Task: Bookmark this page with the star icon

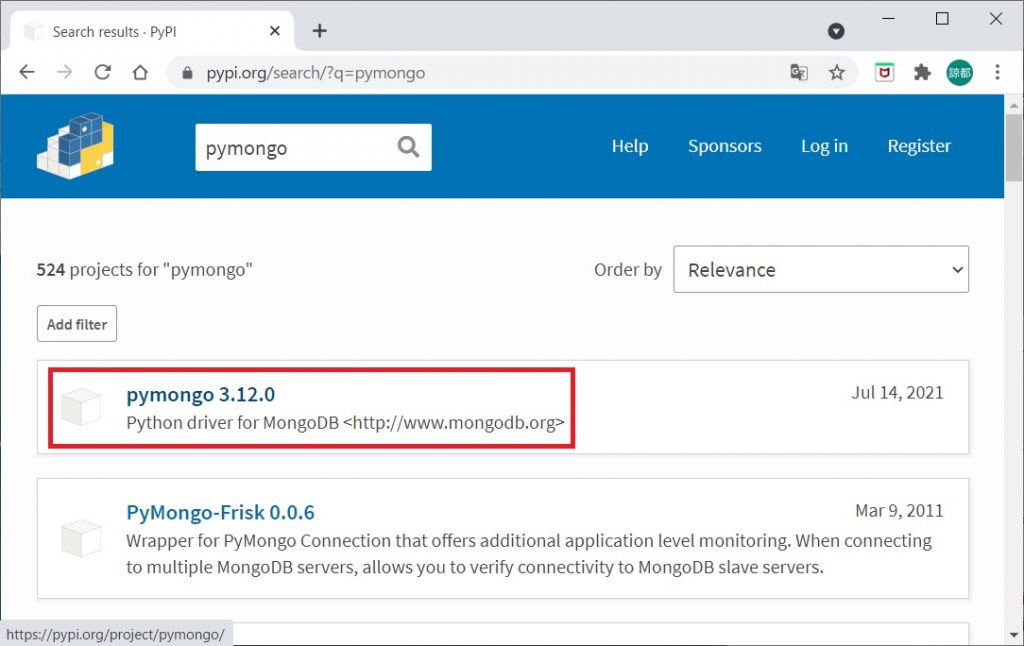Action: 837,72
